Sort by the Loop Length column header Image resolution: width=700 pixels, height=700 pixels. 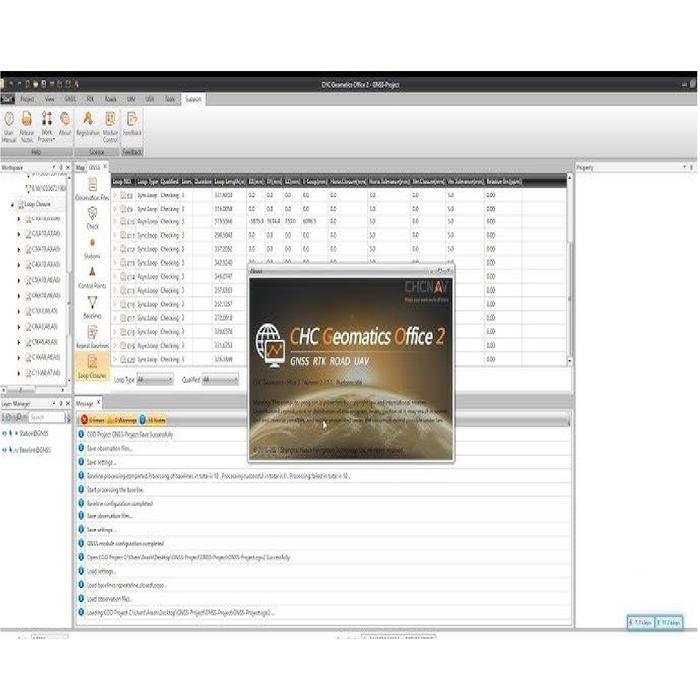229,182
